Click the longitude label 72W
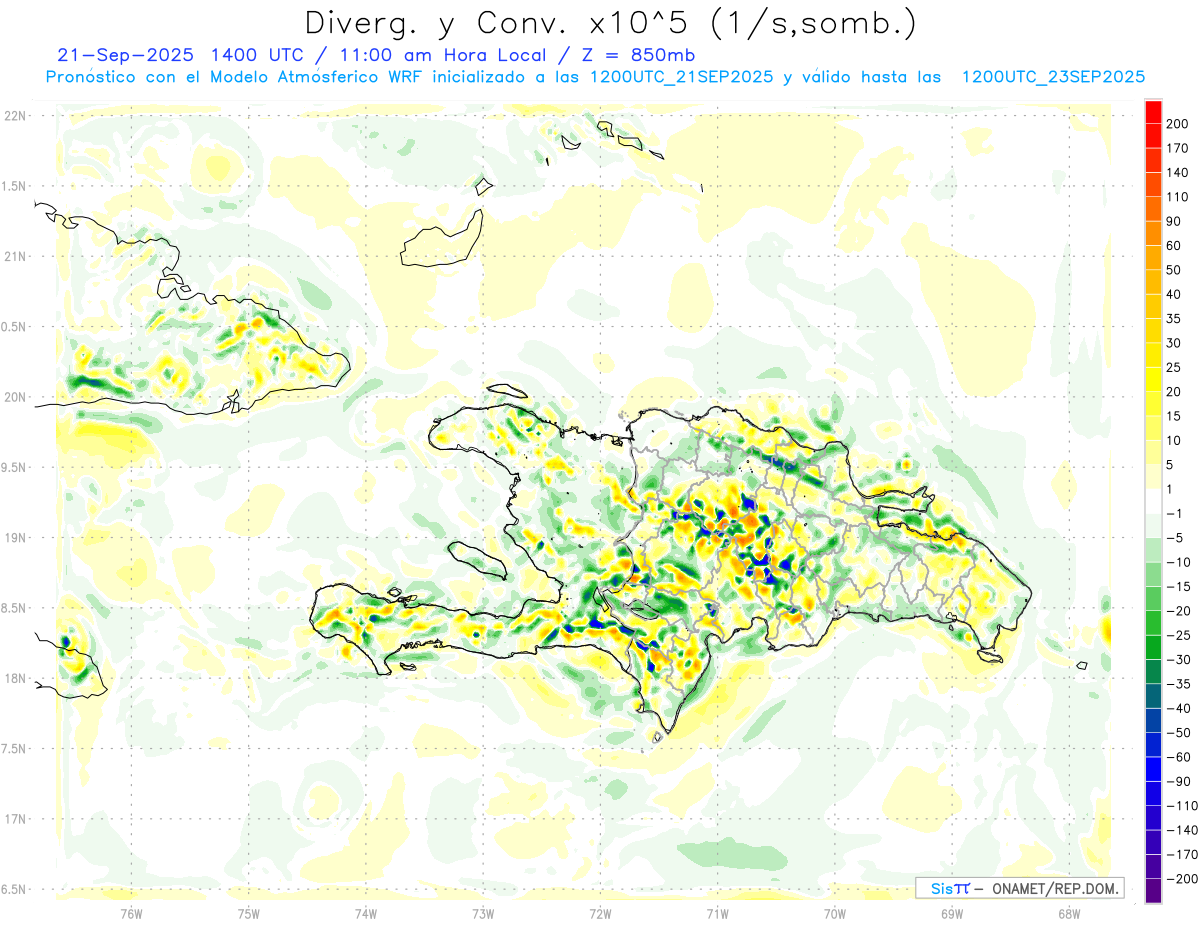 pos(600,912)
